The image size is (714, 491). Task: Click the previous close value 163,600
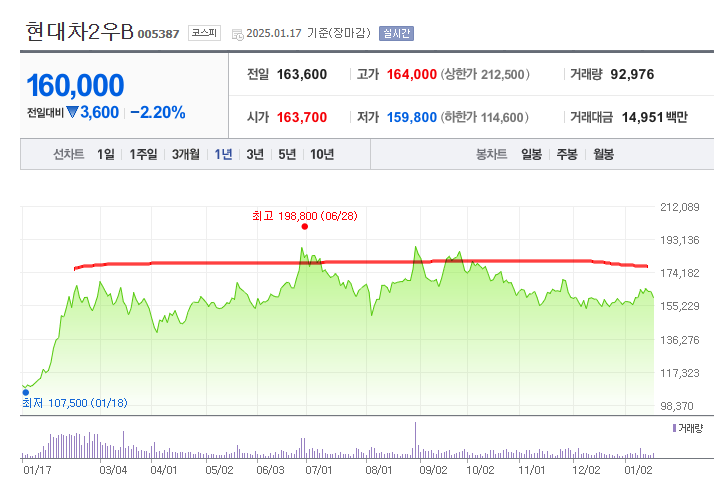(302, 74)
